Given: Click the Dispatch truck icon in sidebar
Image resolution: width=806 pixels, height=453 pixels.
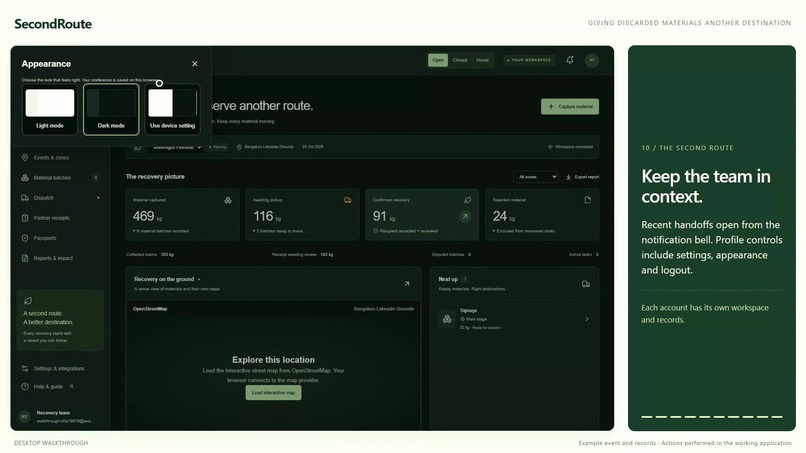Looking at the screenshot, I should 25,197.
